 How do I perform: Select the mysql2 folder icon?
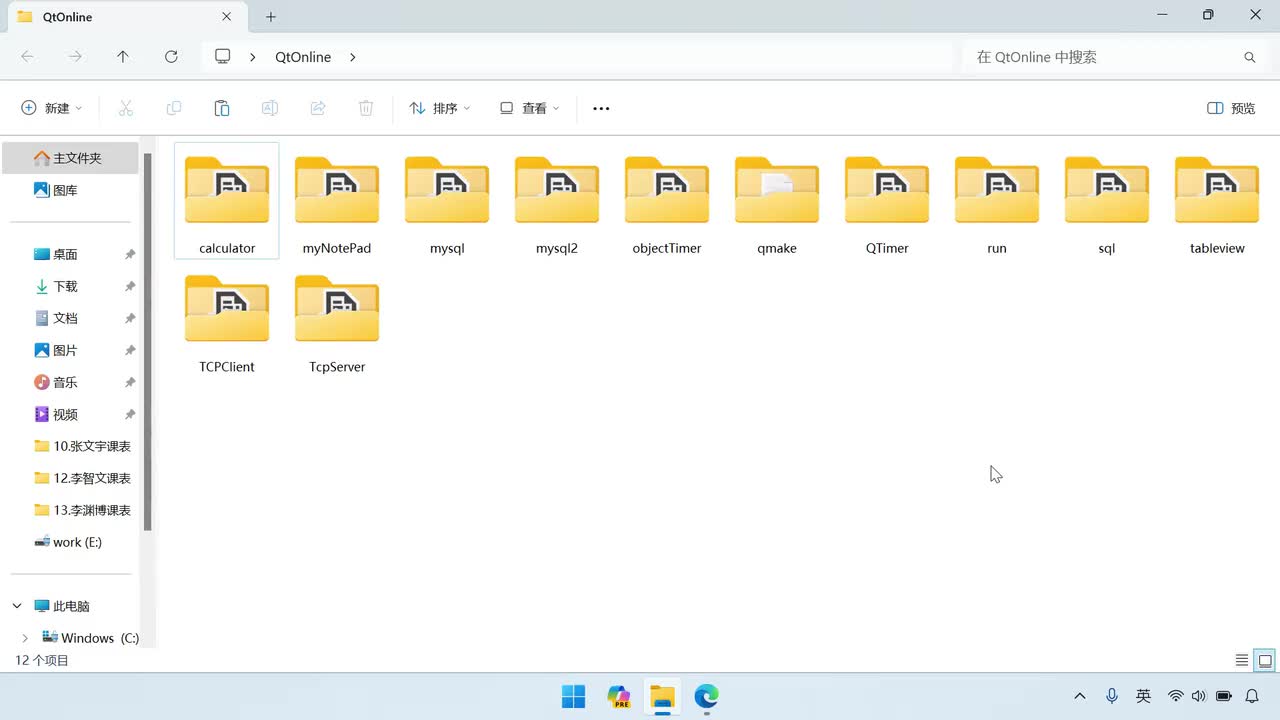click(x=557, y=190)
